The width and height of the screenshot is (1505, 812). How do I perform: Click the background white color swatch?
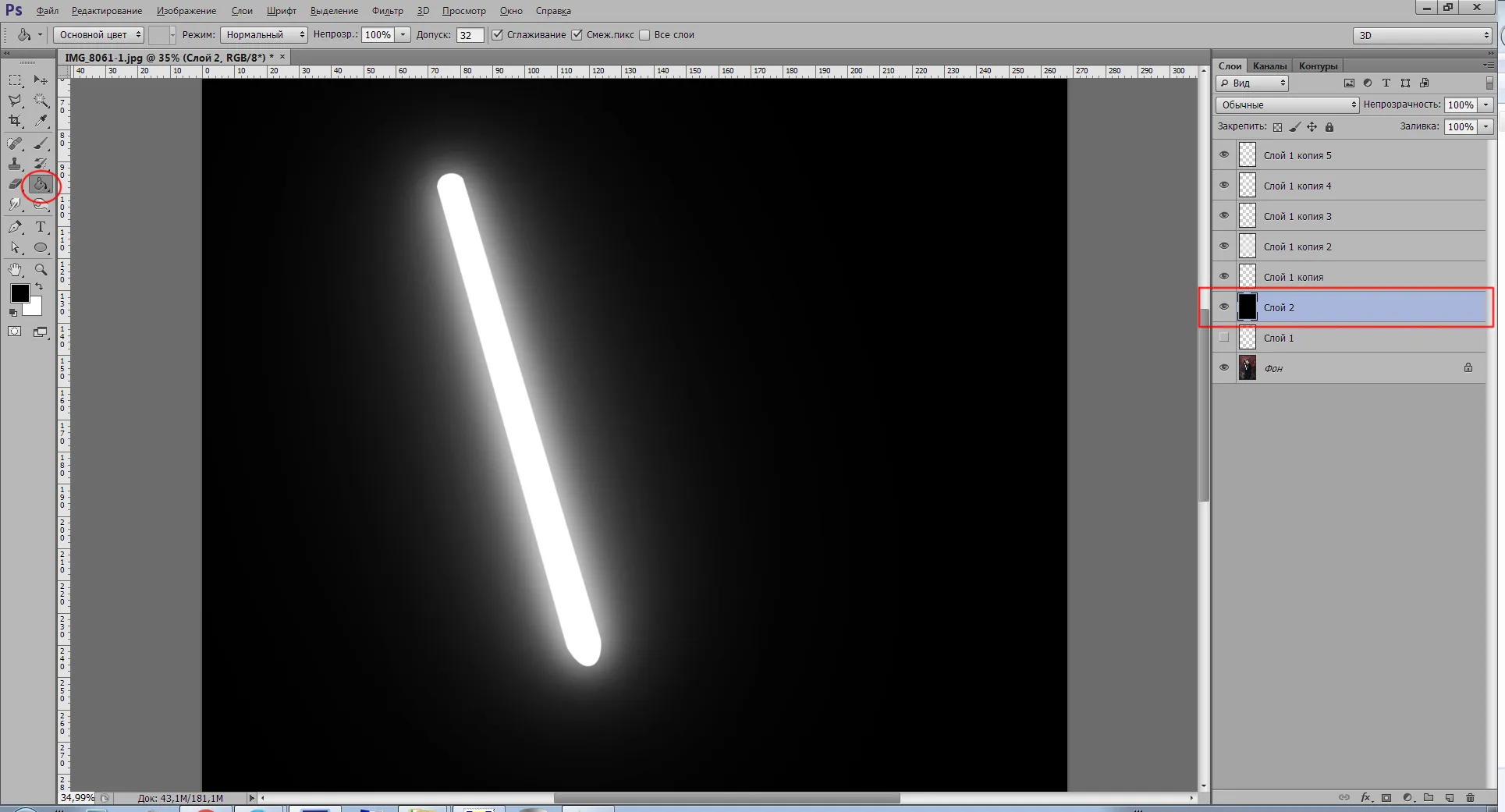(34, 308)
